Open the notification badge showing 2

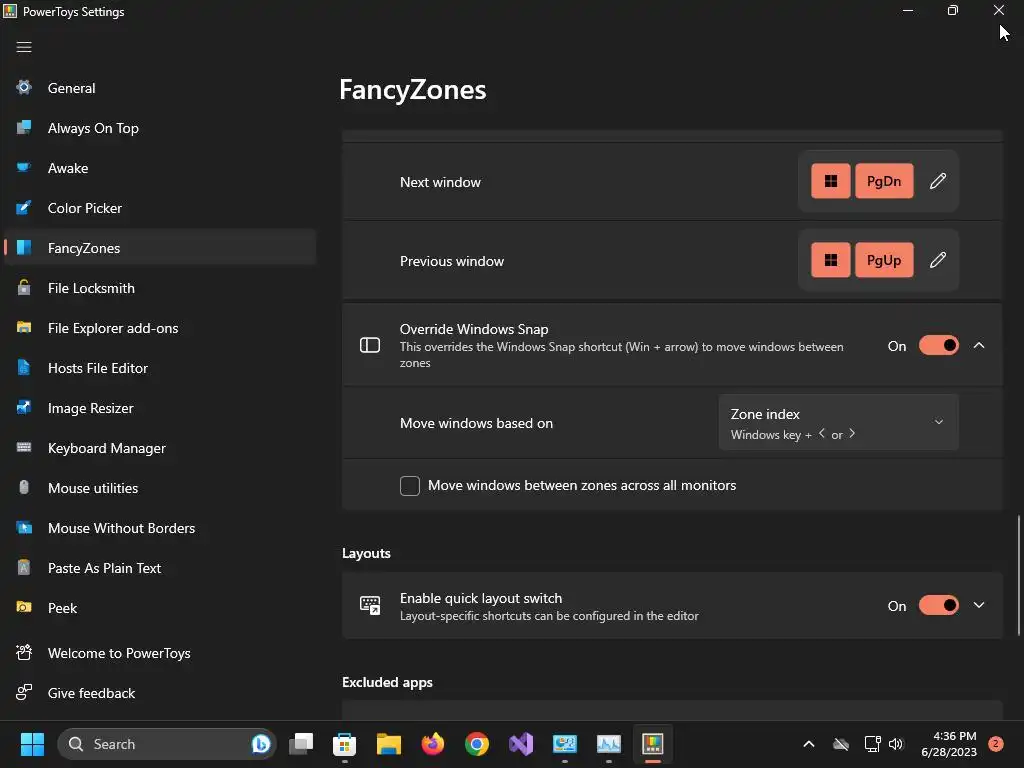pyautogui.click(x=996, y=744)
